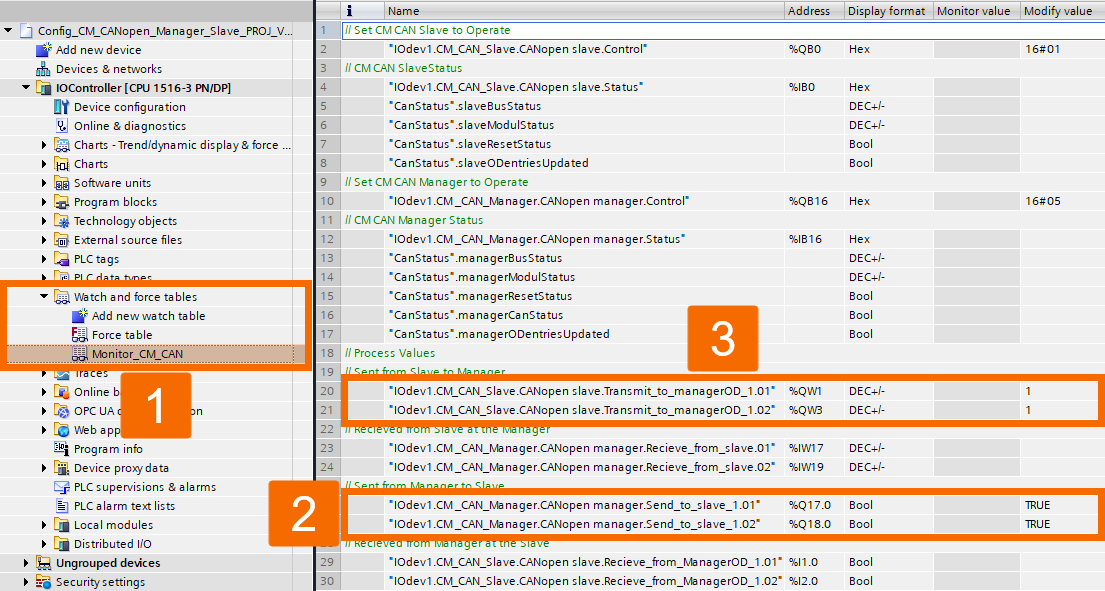Screen dimensions: 1105x591
Task: Click the Watch and force tables icon
Action: point(62,297)
